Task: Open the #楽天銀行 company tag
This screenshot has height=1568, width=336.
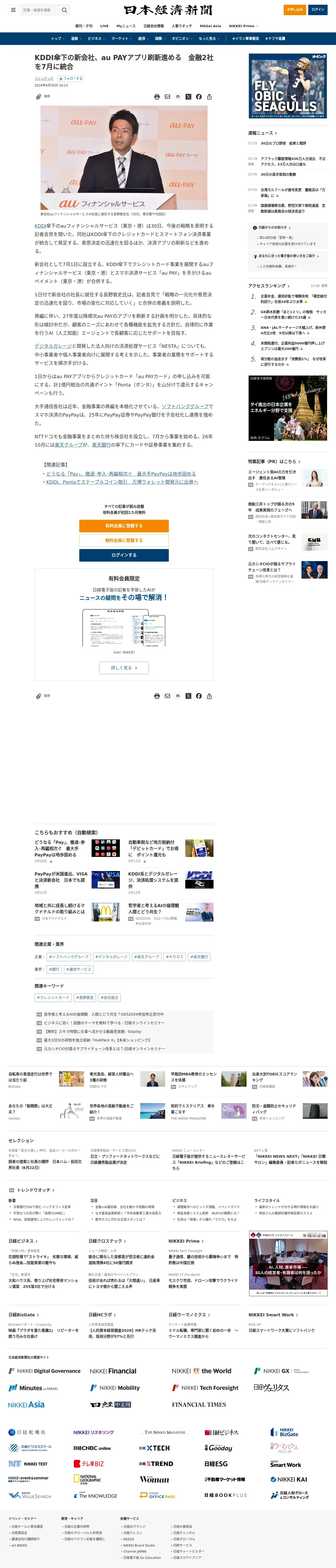Action: point(199,957)
